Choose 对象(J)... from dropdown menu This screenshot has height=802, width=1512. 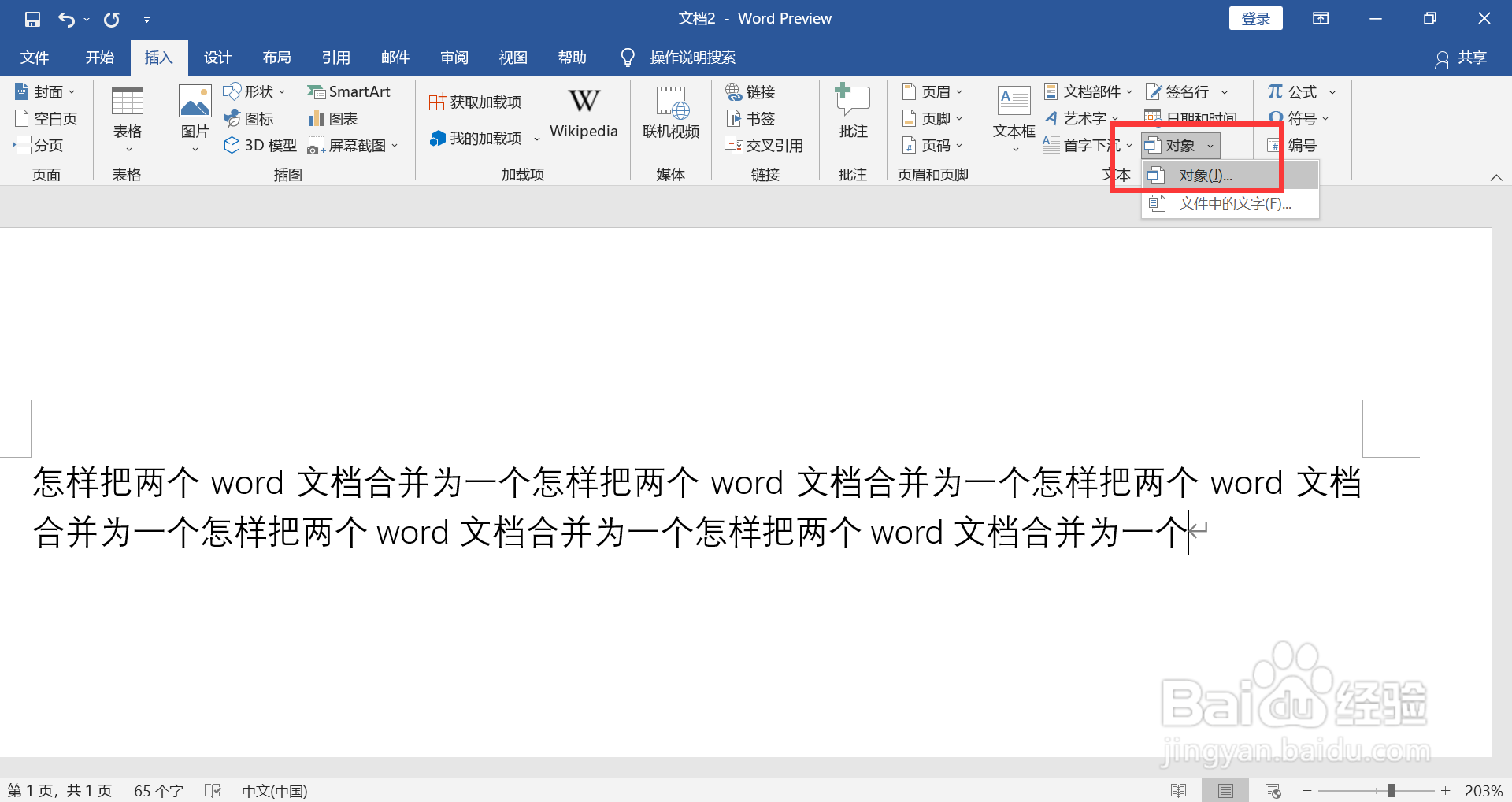(x=1231, y=176)
